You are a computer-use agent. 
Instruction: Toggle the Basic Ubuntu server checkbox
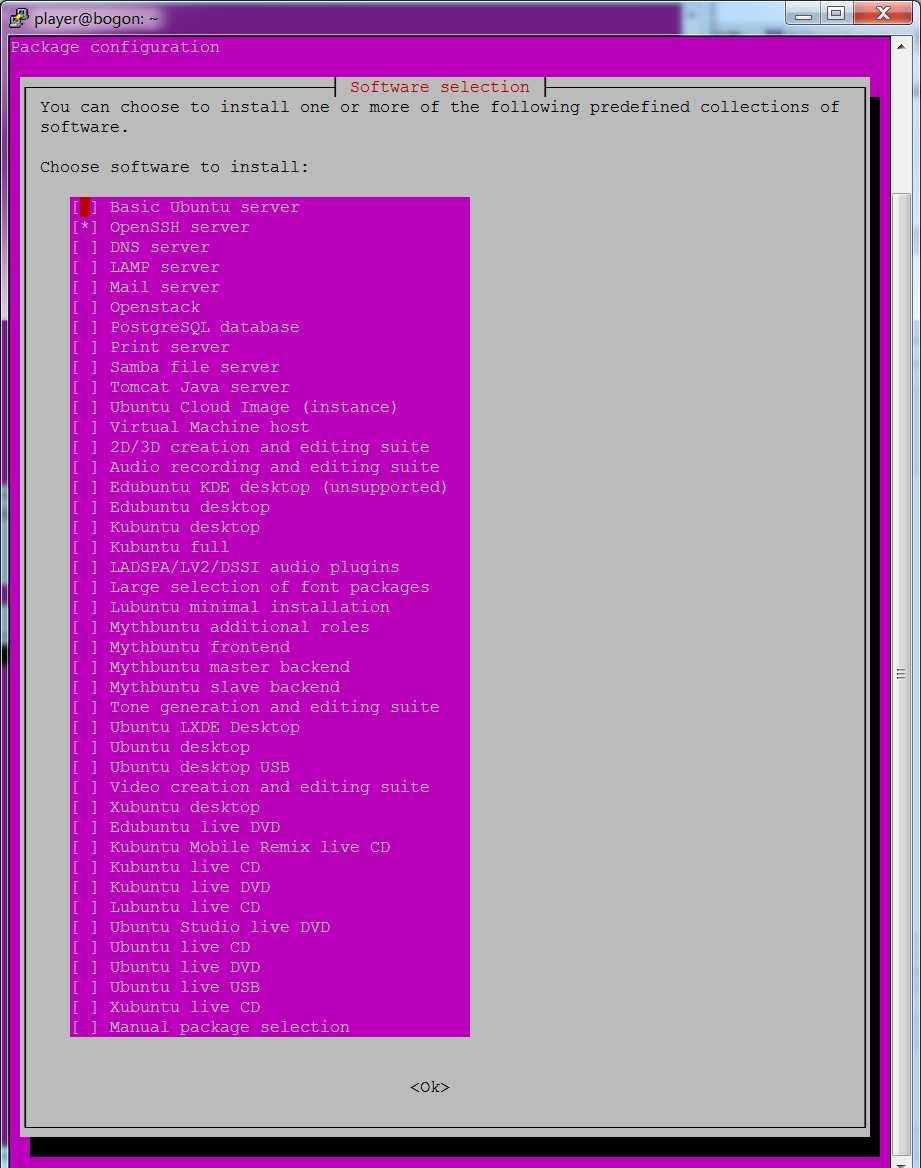85,207
